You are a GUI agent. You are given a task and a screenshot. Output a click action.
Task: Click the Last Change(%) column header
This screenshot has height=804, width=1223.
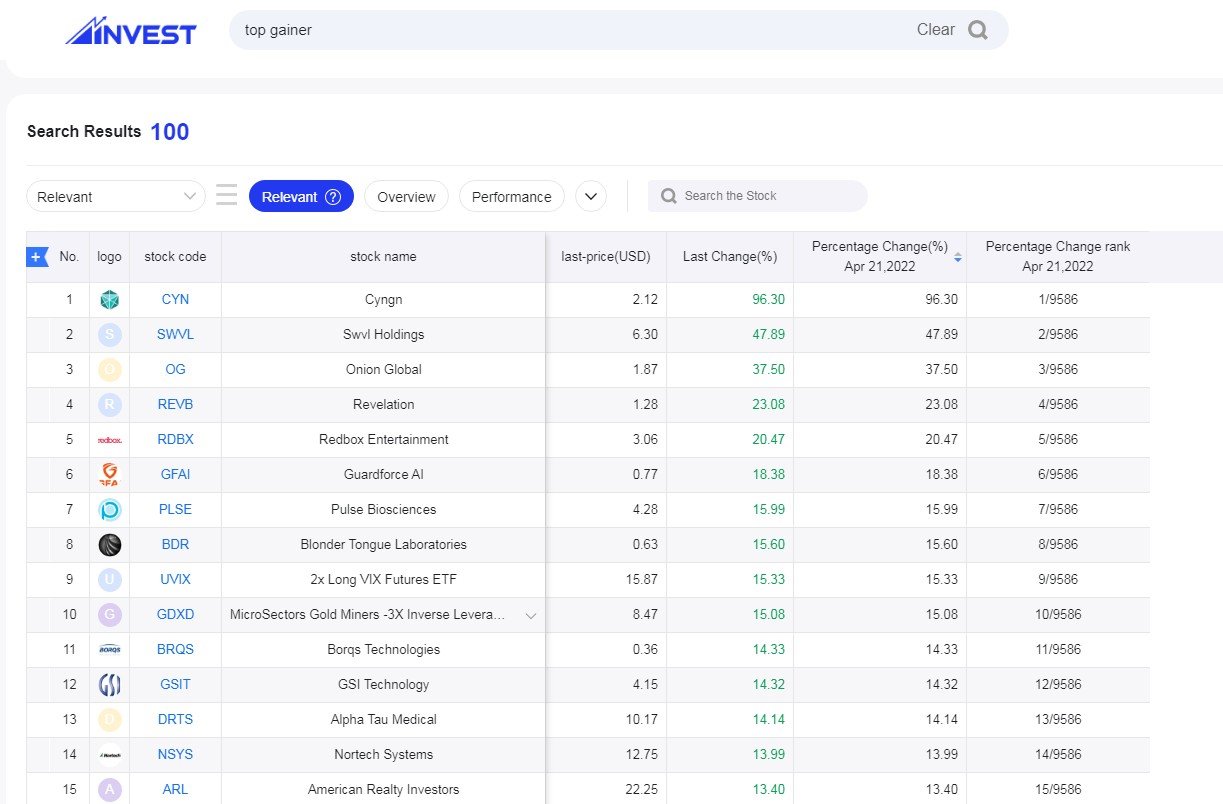point(730,257)
